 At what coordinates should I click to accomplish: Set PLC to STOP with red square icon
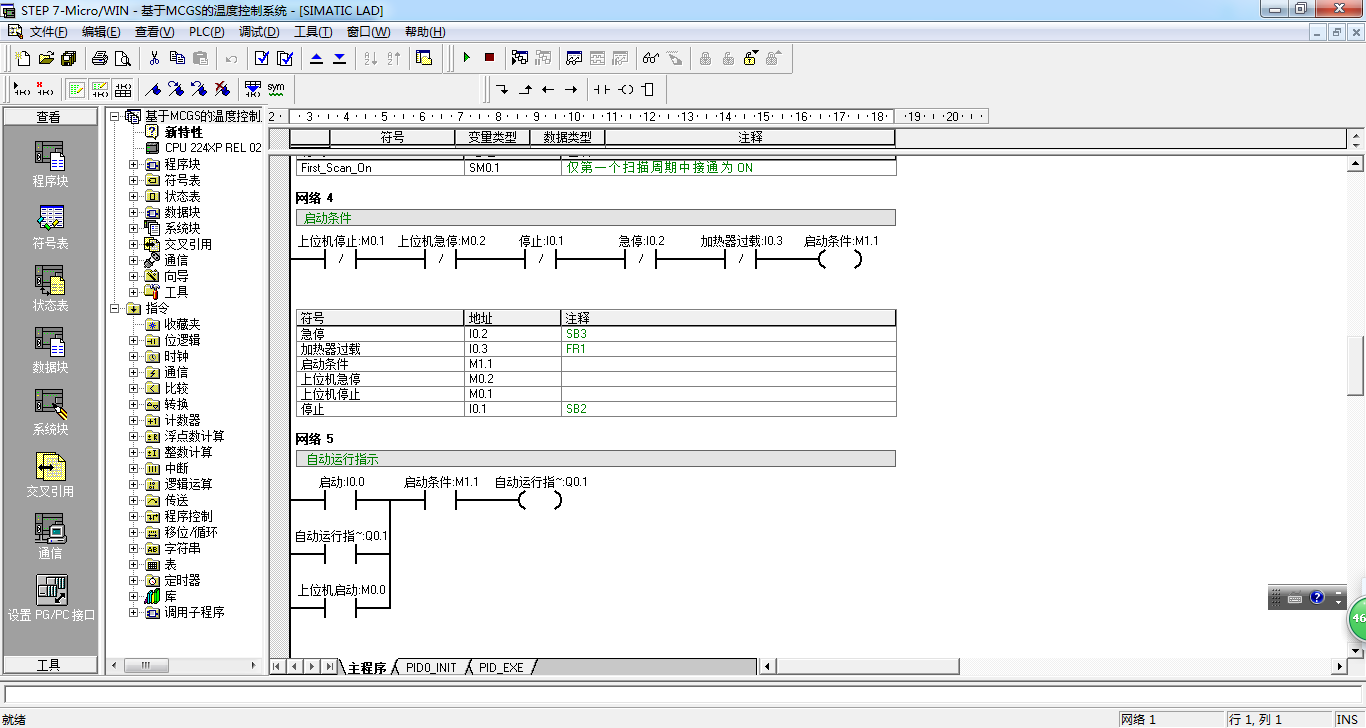click(x=489, y=58)
